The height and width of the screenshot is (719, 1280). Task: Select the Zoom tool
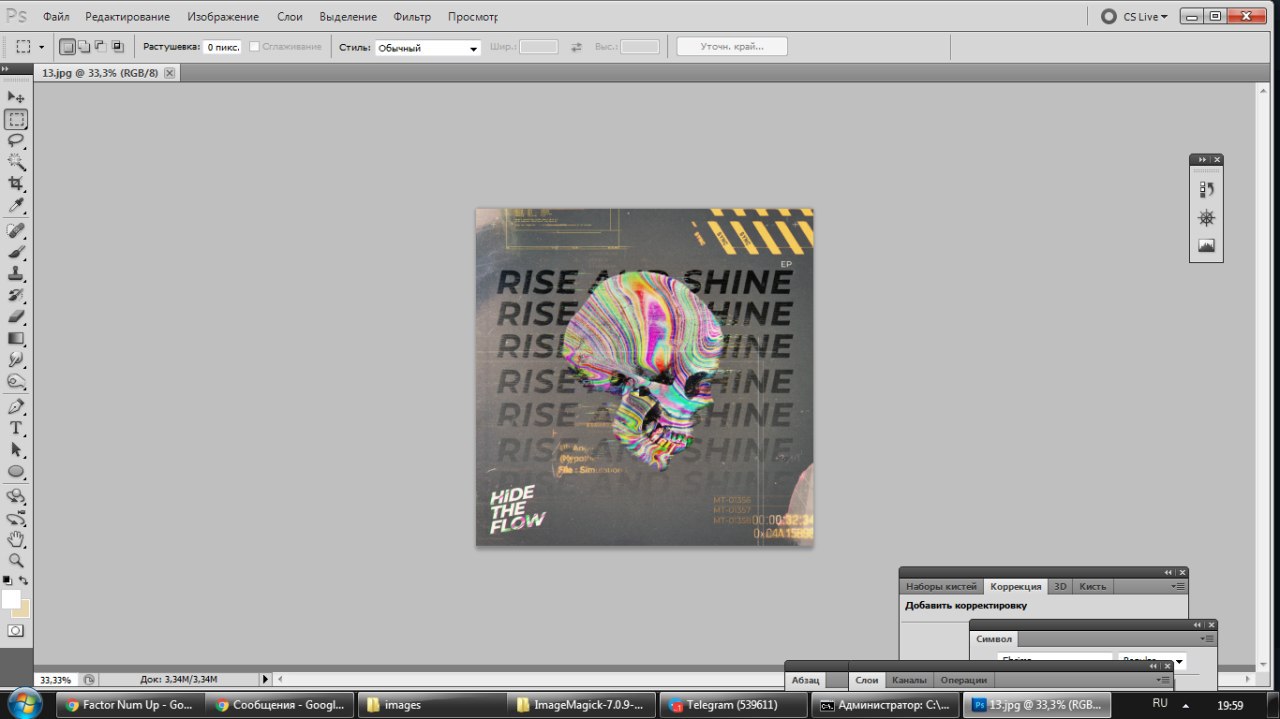(x=16, y=561)
